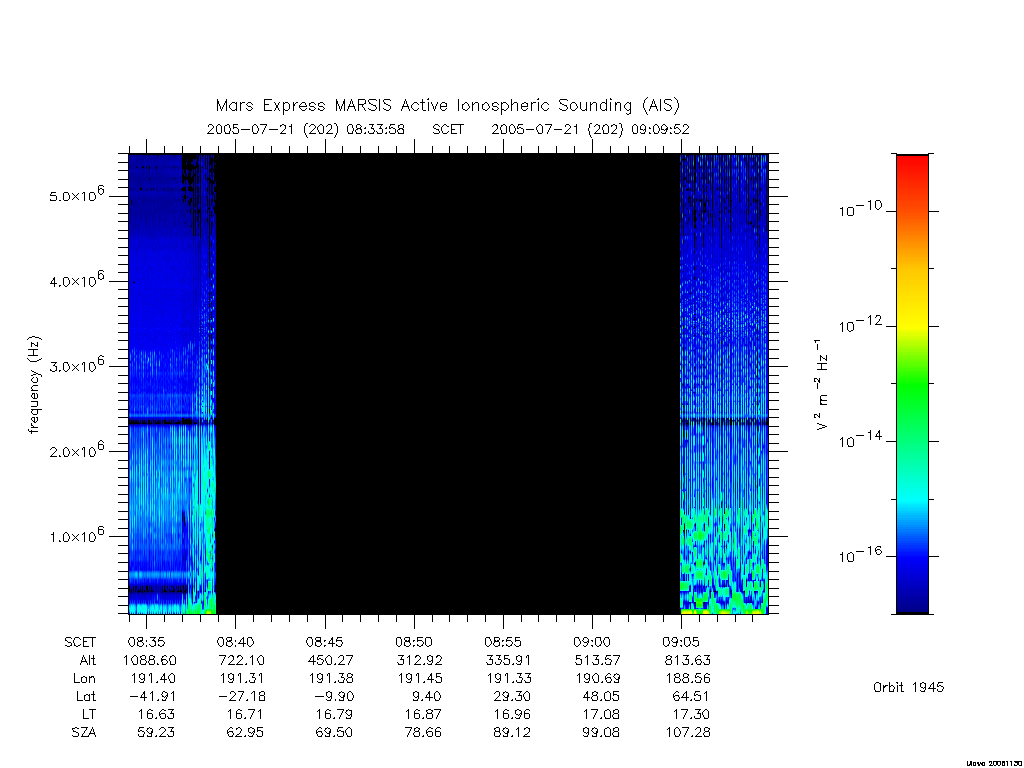Click the Alt row header

[88, 660]
